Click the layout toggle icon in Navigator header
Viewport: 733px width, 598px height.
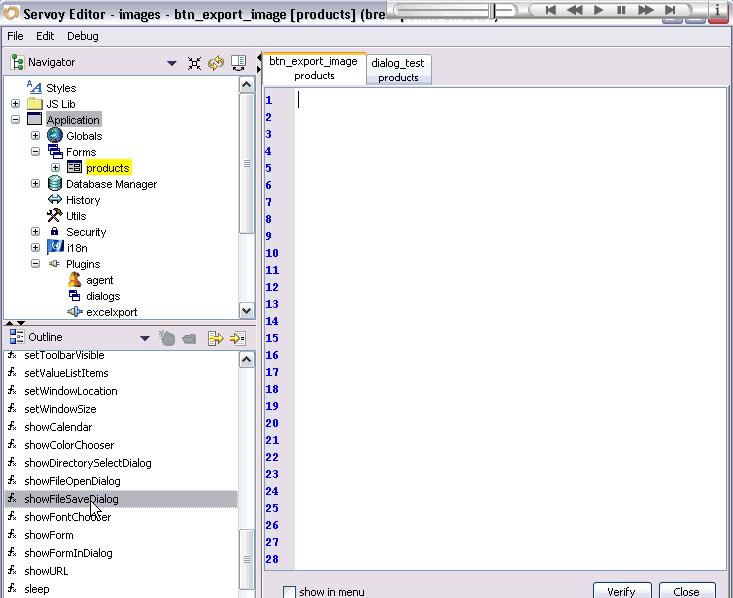238,63
